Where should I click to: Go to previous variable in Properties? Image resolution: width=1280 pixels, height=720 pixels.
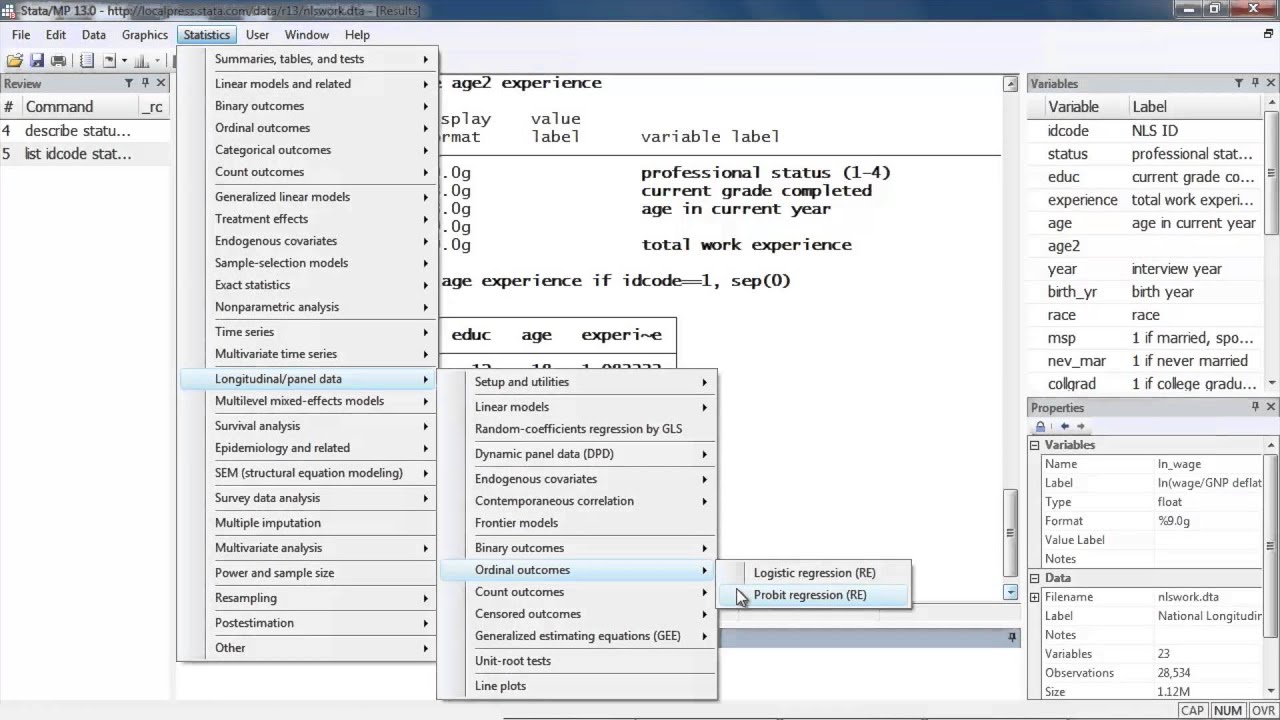click(1064, 426)
